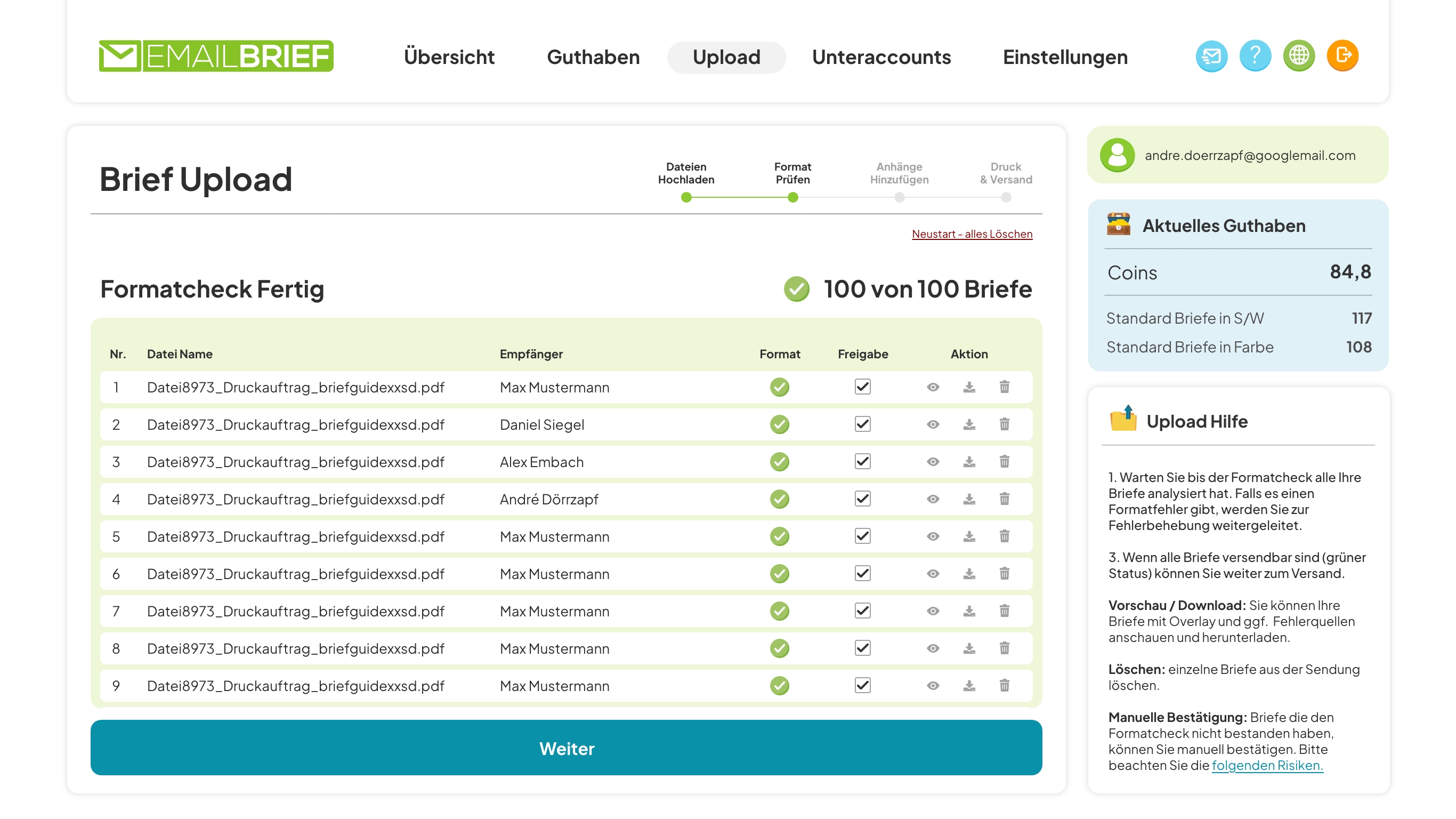Click the recipient name 'Daniel Siegel'
Screen dimensions: 1456x819
541,425
